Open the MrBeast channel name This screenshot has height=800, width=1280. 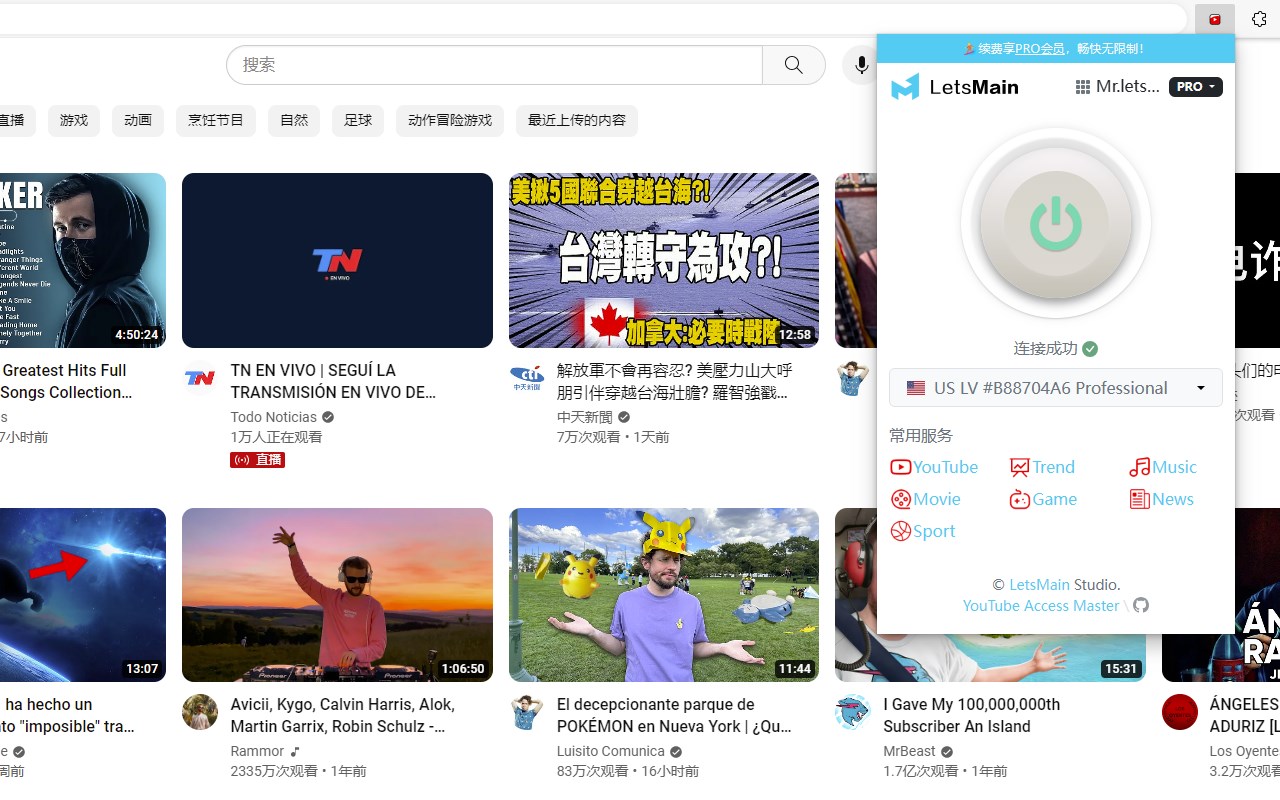point(910,751)
